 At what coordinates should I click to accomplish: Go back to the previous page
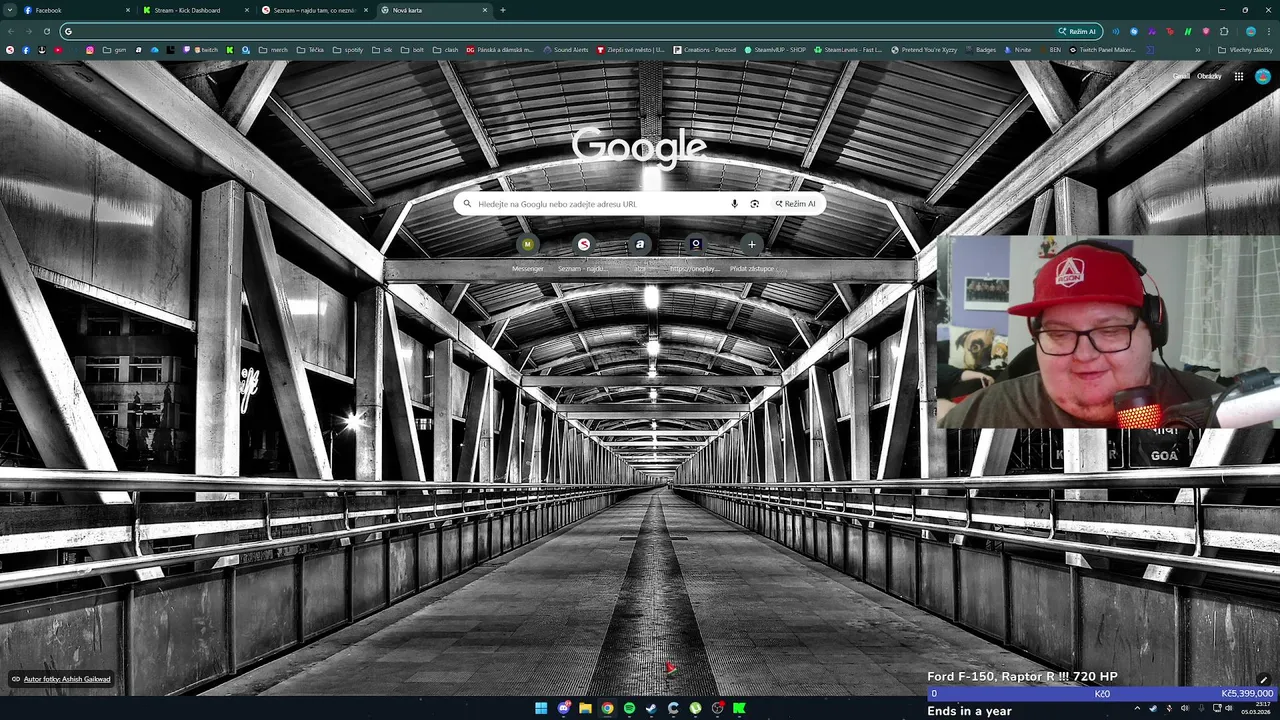[10, 31]
